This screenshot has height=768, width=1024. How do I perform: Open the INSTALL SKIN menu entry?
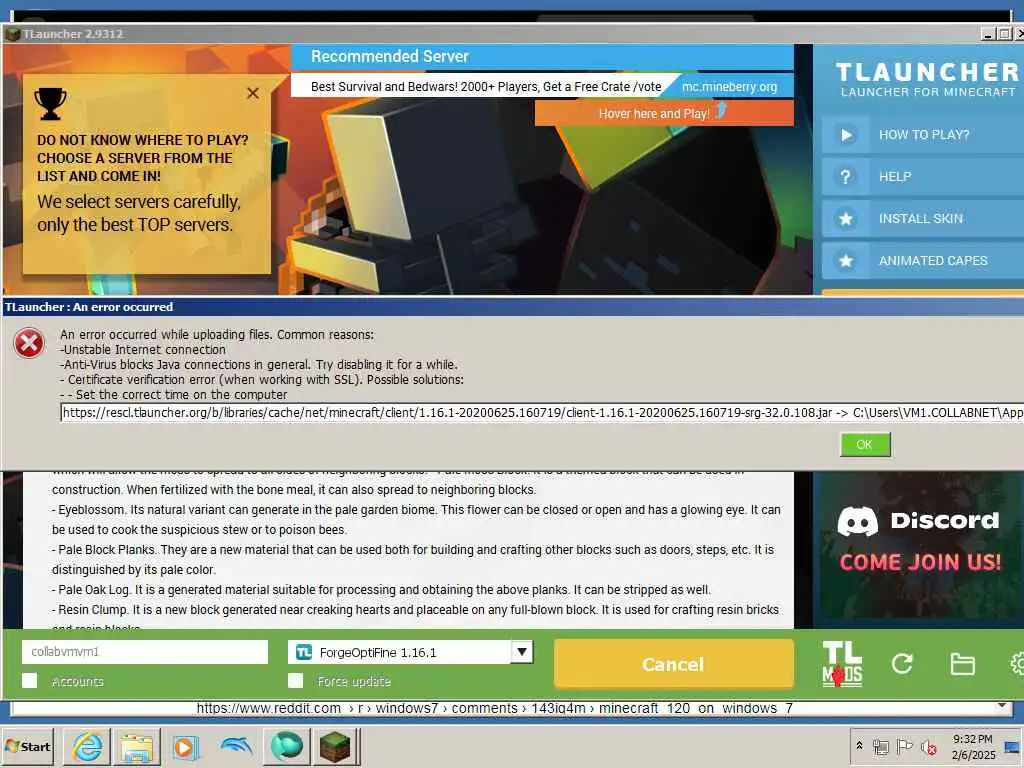click(x=921, y=219)
